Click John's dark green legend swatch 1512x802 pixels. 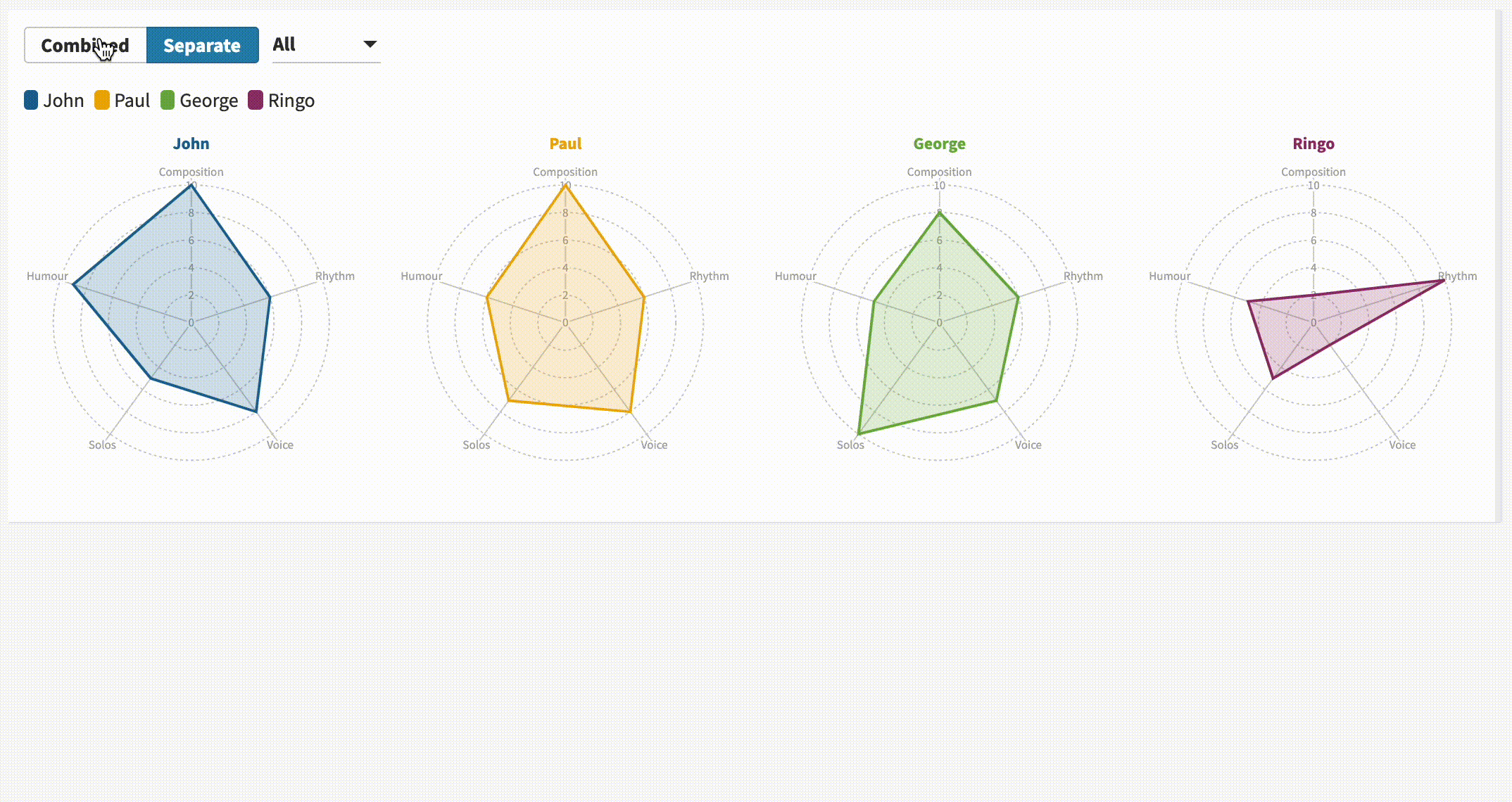31,100
